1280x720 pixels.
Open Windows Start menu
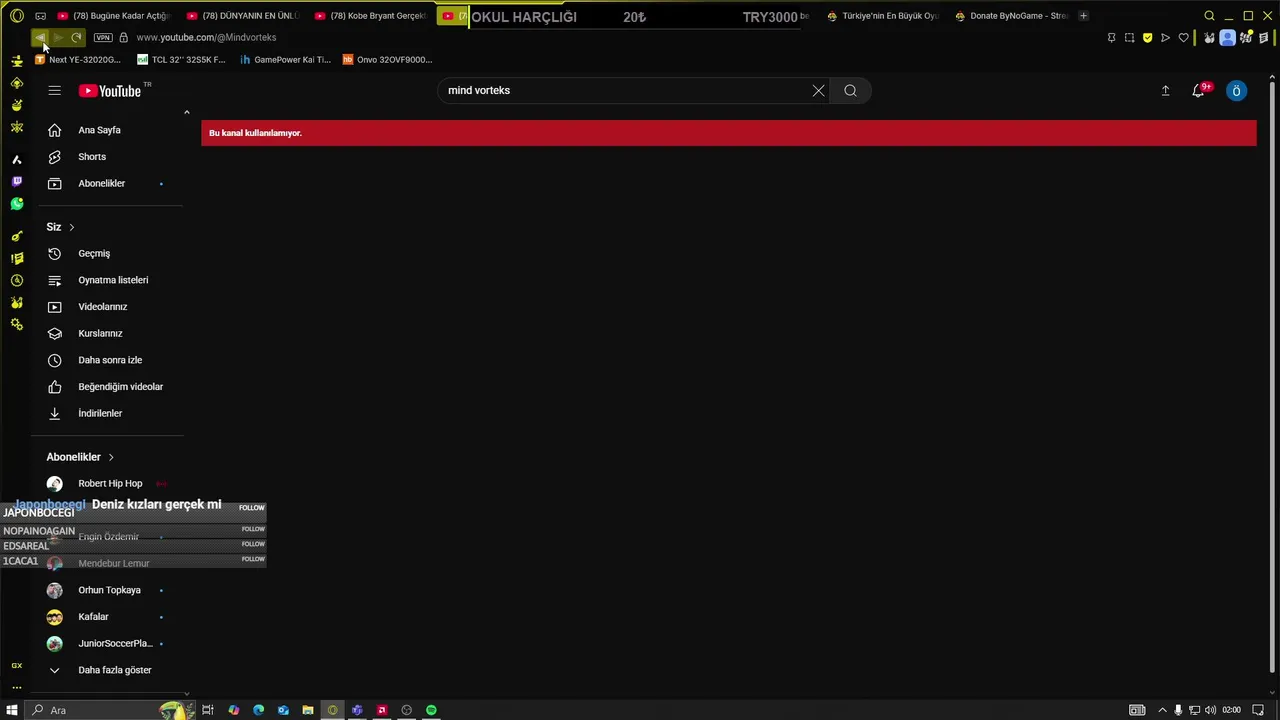12,710
